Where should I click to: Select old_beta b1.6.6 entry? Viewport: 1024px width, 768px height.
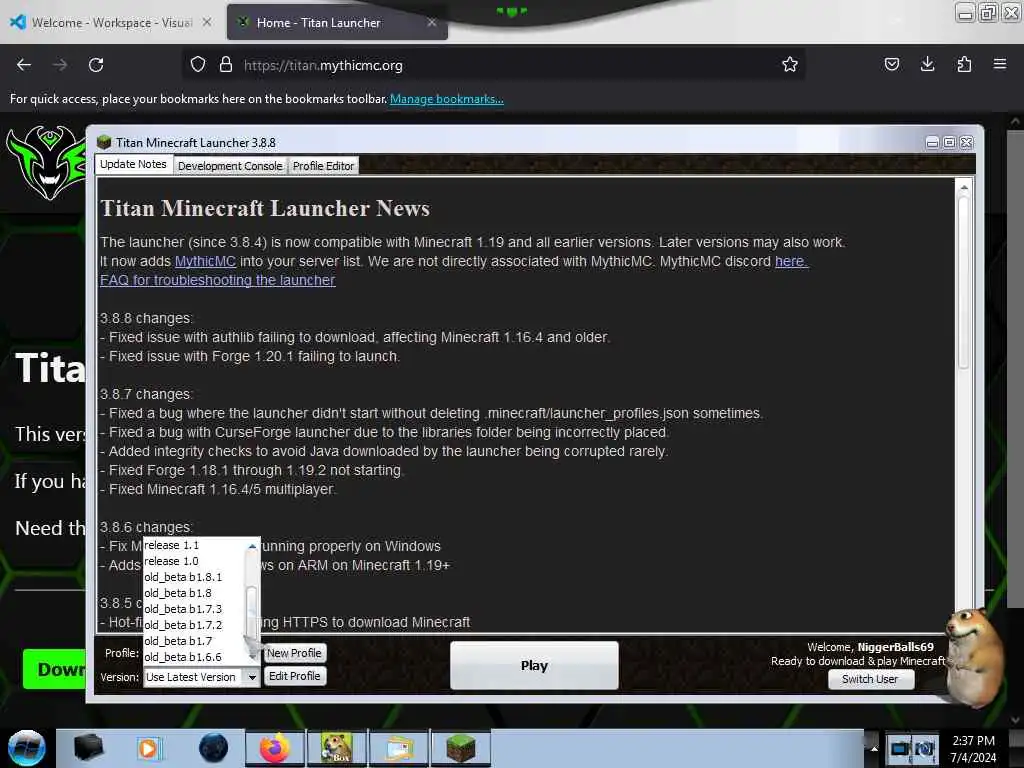(x=193, y=657)
